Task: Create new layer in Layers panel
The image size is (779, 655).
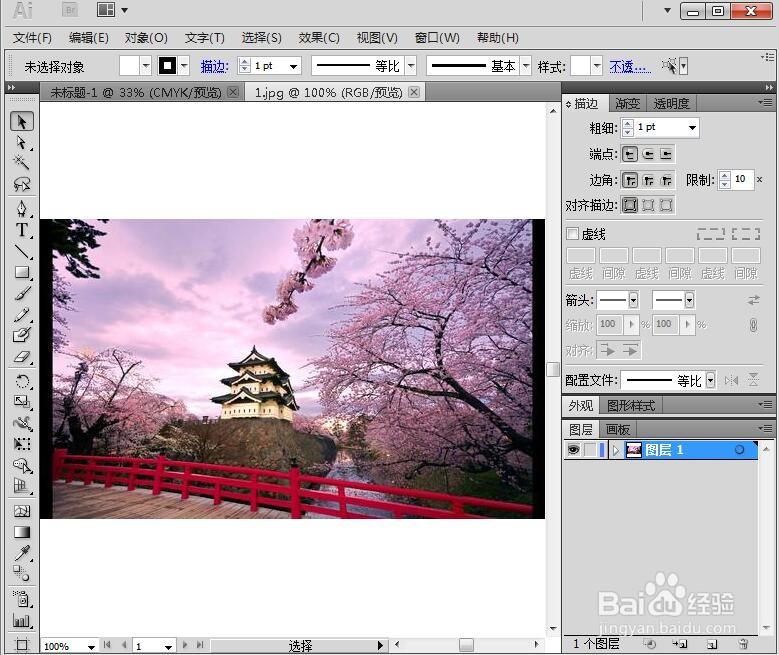Action: tap(712, 644)
